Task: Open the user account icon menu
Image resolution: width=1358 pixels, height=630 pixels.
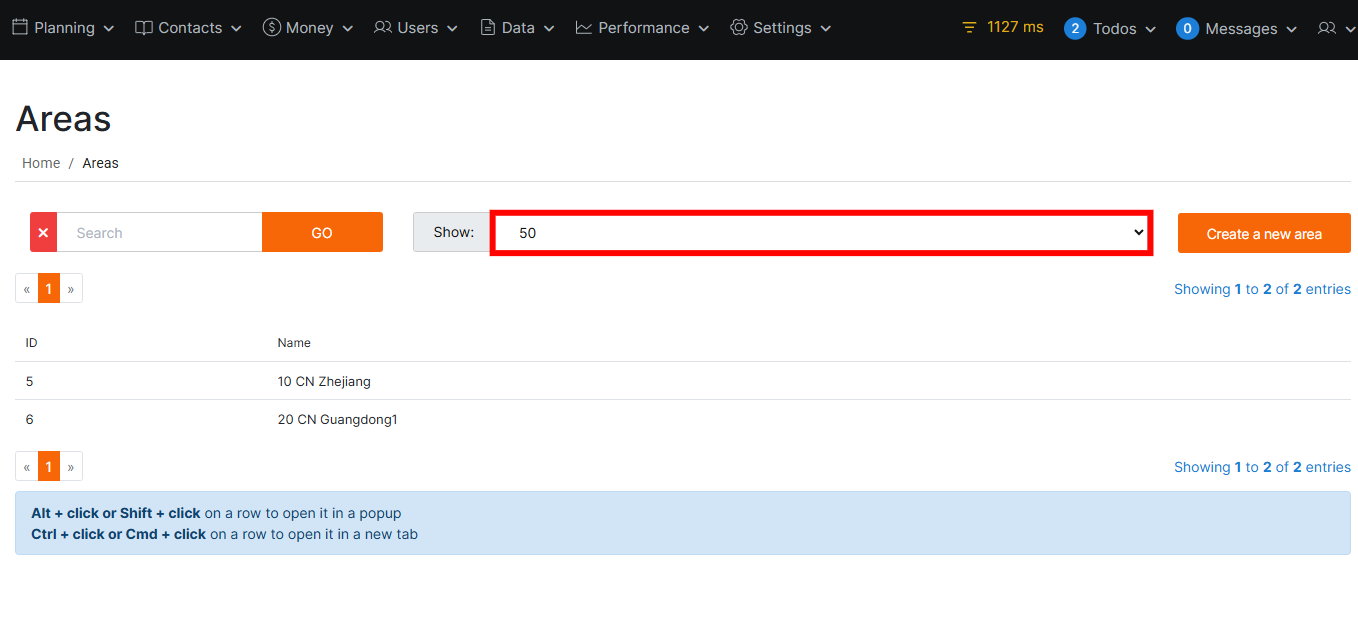Action: tap(1334, 28)
